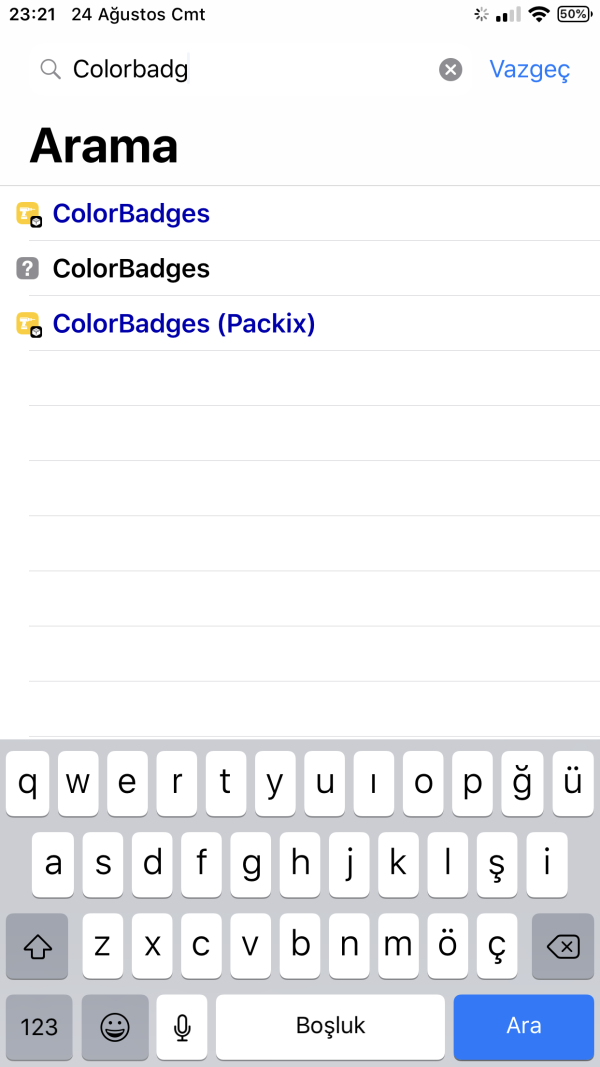
Task: Clear the search field text
Action: coord(451,69)
